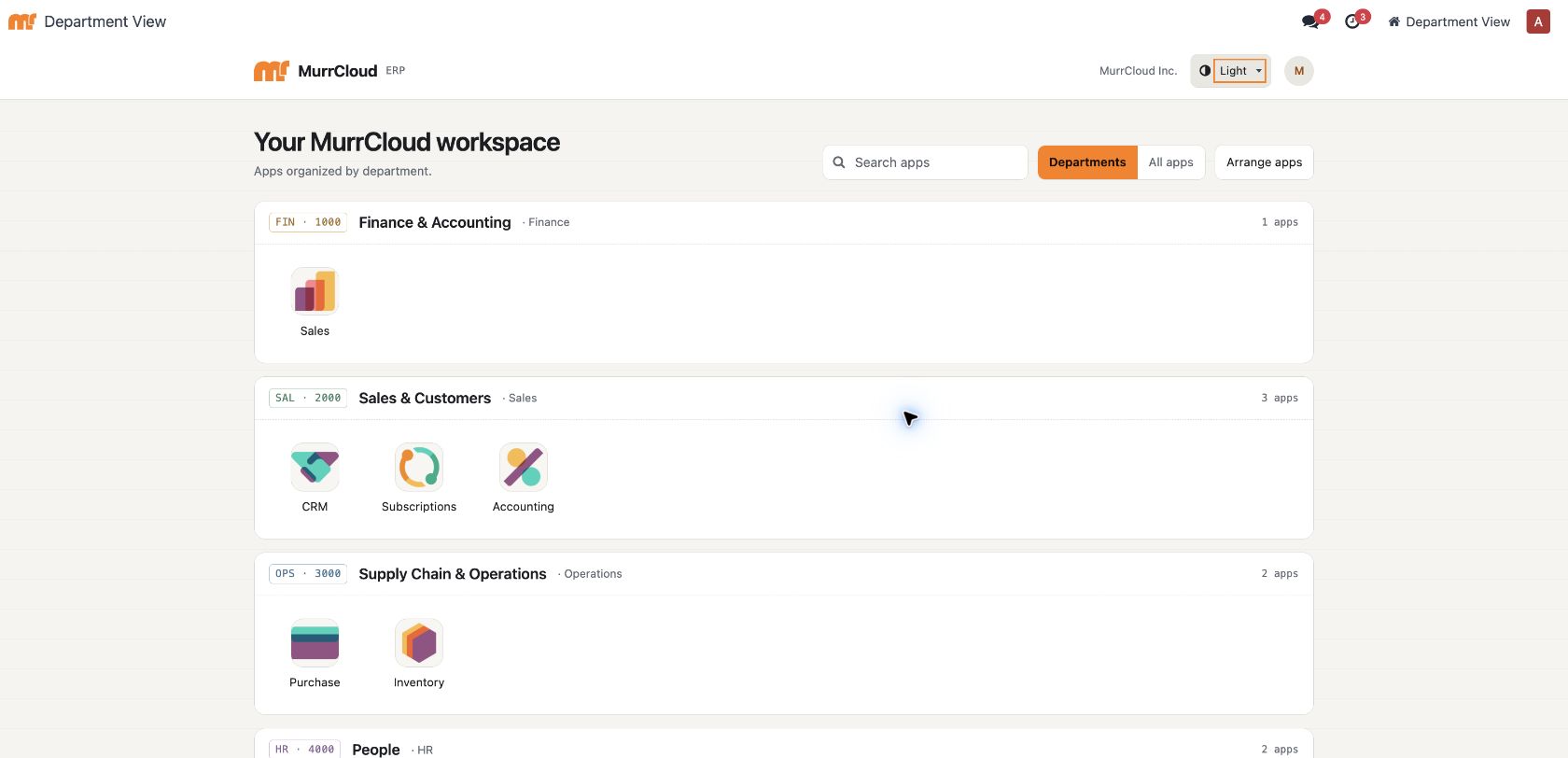The image size is (1568, 758).
Task: Switch to the Departments view
Action: [1087, 162]
